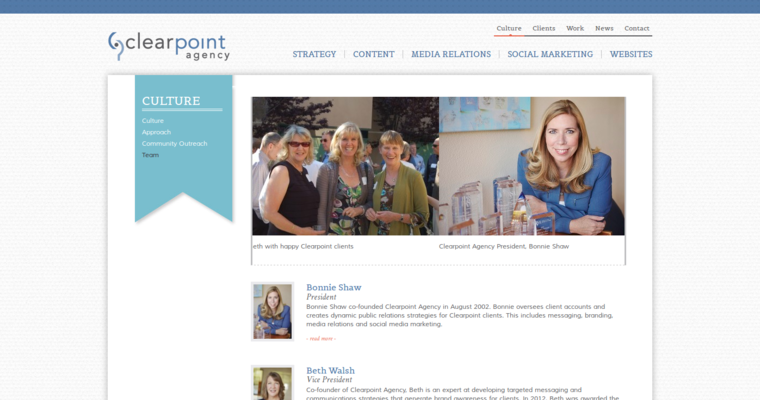760x400 pixels.
Task: Open the Approach sidebar link
Action: [156, 132]
